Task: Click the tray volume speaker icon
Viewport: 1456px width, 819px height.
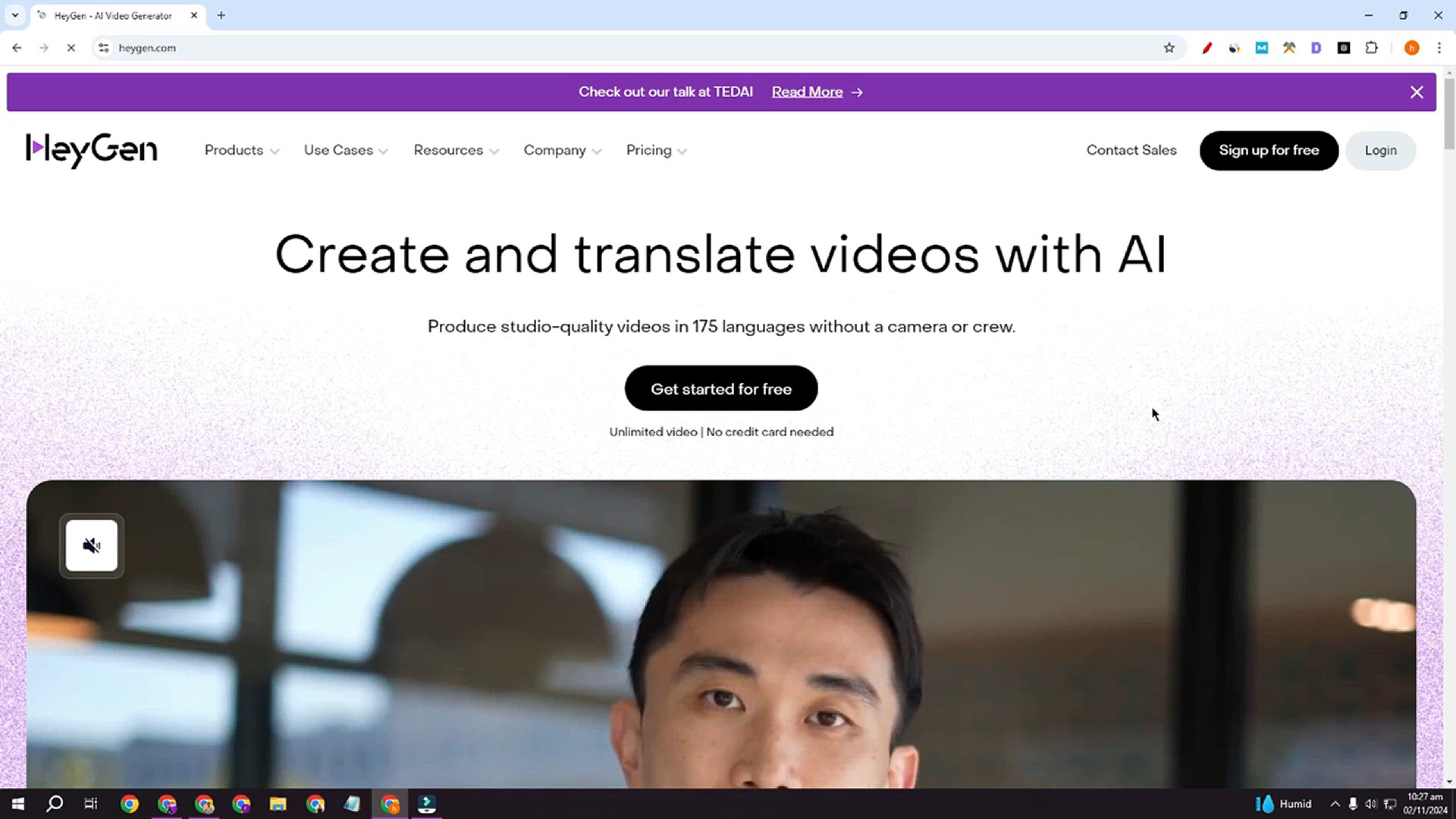Action: tap(1371, 804)
